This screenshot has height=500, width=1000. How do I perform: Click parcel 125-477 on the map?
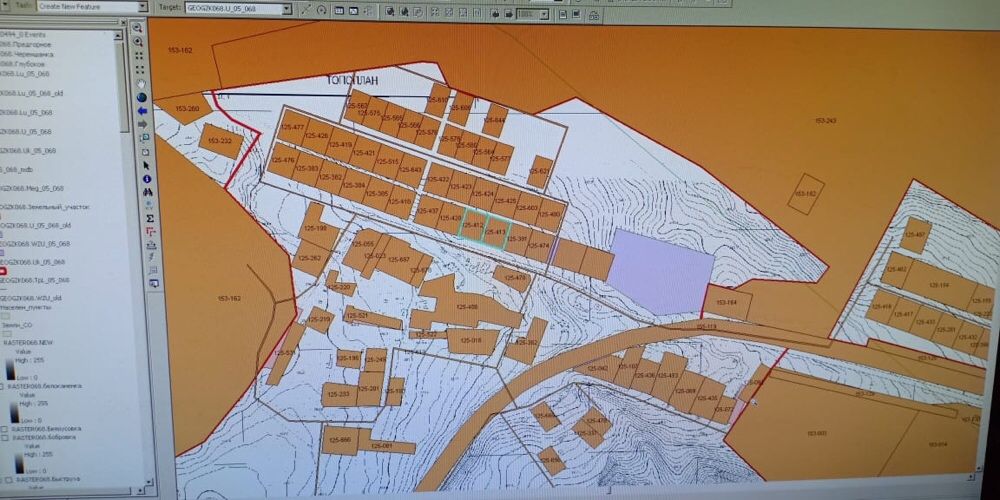point(293,126)
